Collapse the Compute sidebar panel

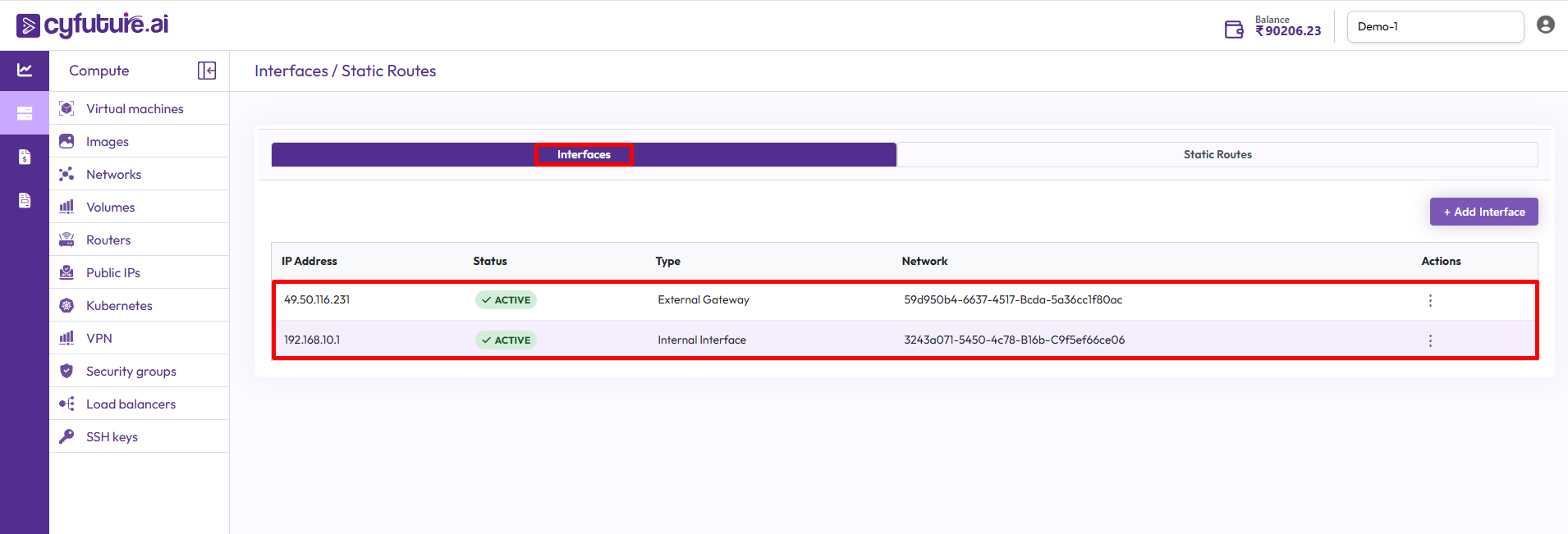[207, 71]
